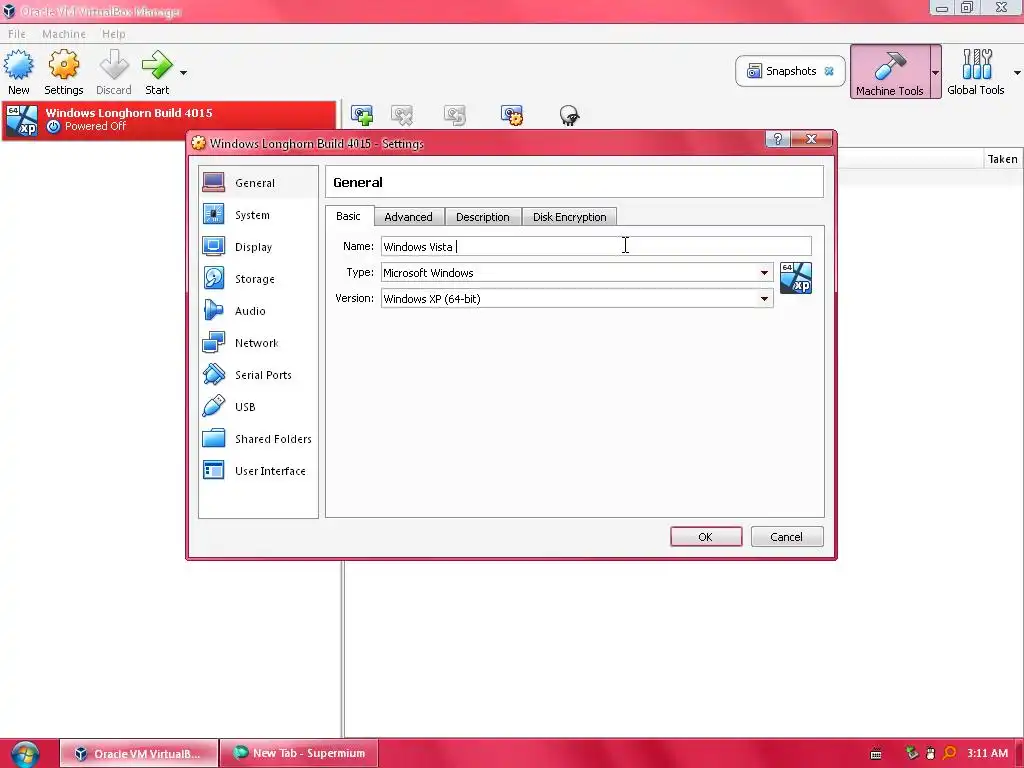This screenshot has height=768, width=1024.
Task: Open the Shared Folders settings category
Action: click(x=258, y=439)
